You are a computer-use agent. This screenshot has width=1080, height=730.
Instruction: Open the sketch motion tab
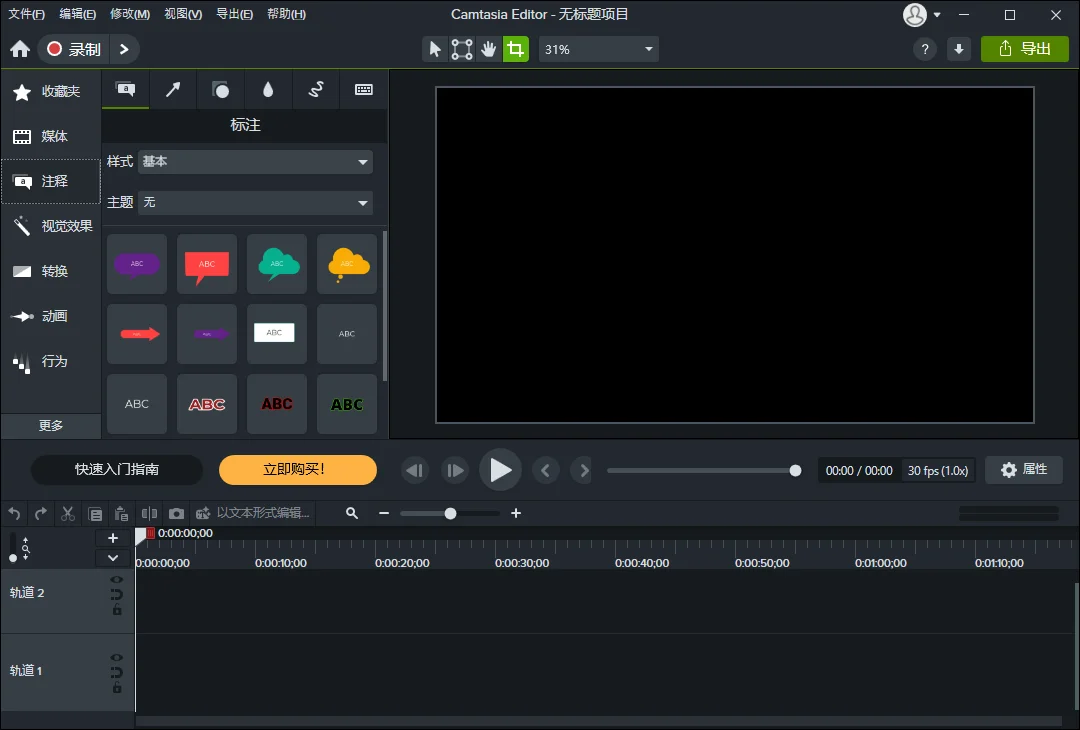[x=315, y=90]
